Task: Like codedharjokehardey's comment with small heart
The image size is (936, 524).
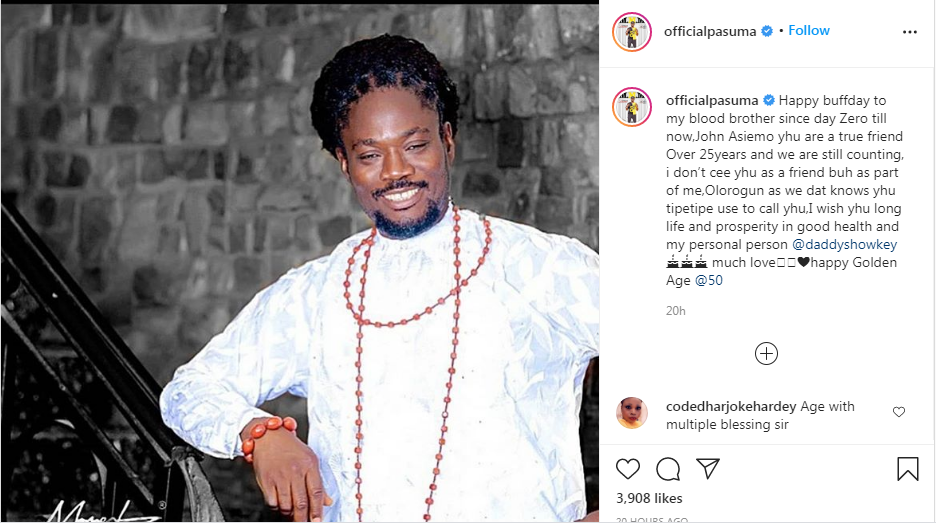Action: [899, 411]
